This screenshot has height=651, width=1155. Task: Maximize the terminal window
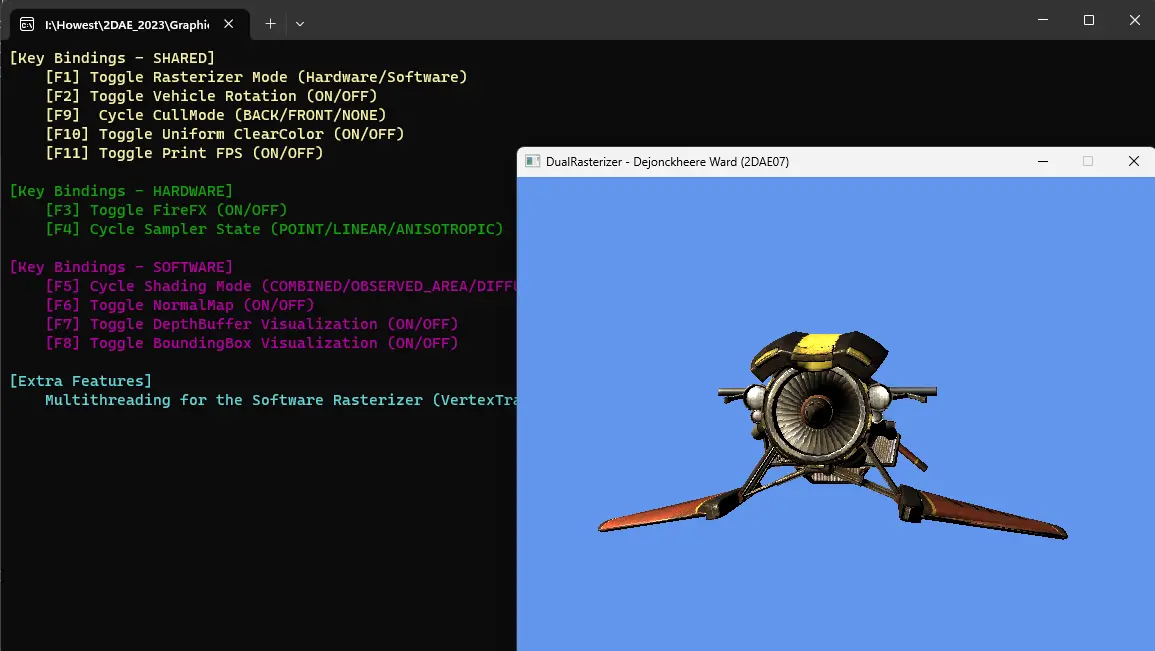click(x=1089, y=20)
